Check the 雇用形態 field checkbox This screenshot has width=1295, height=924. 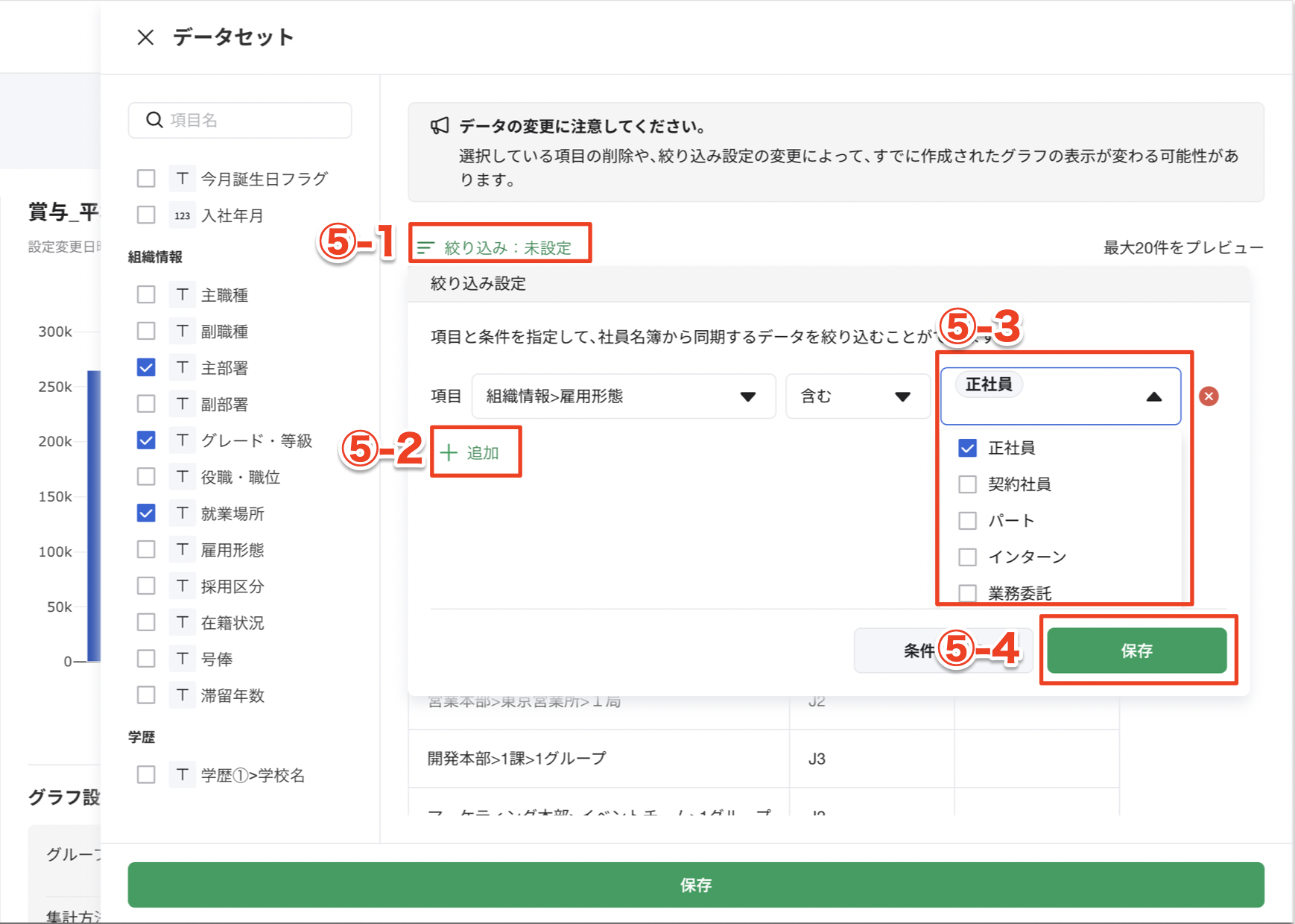[x=145, y=549]
